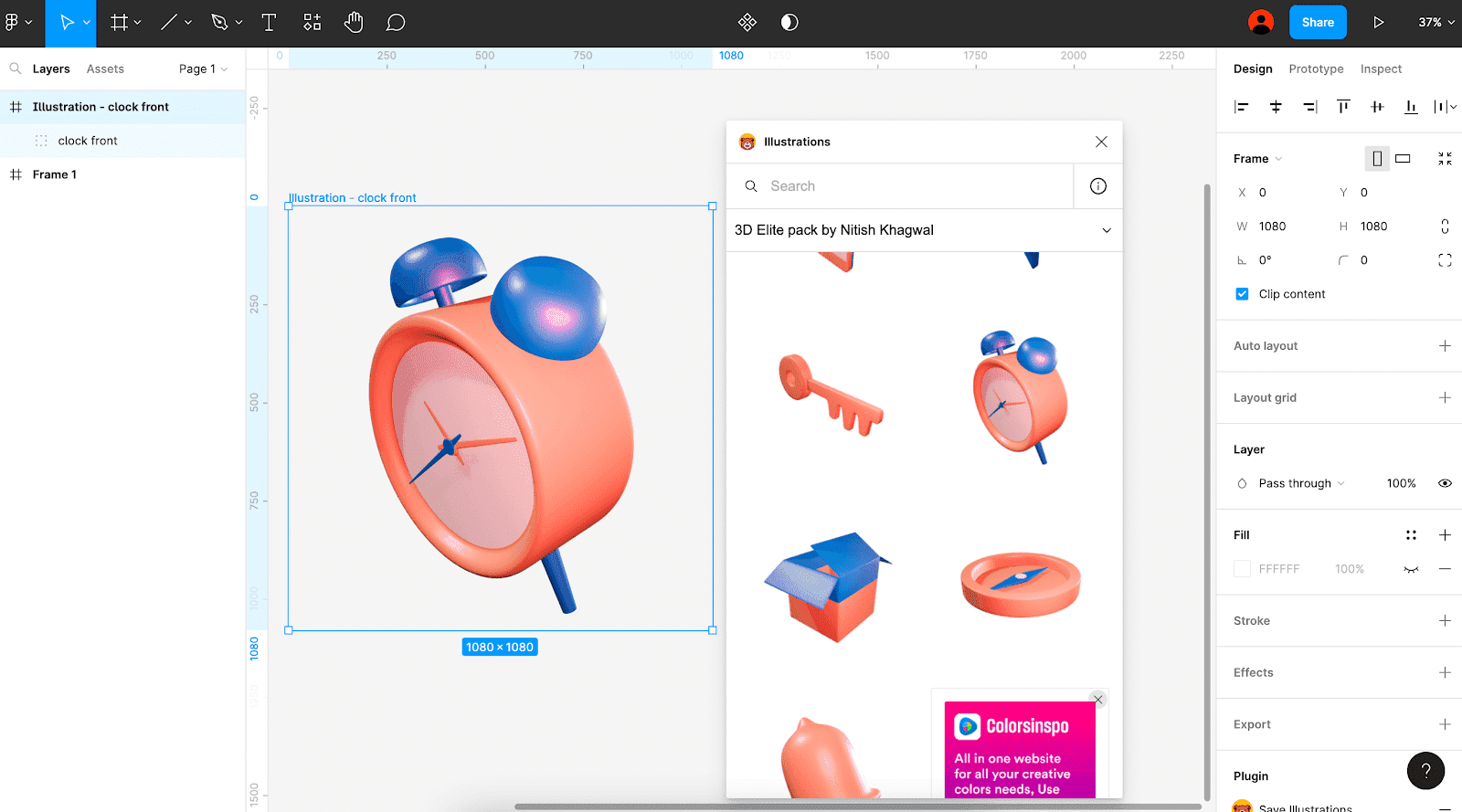Click the Share button

click(1318, 22)
